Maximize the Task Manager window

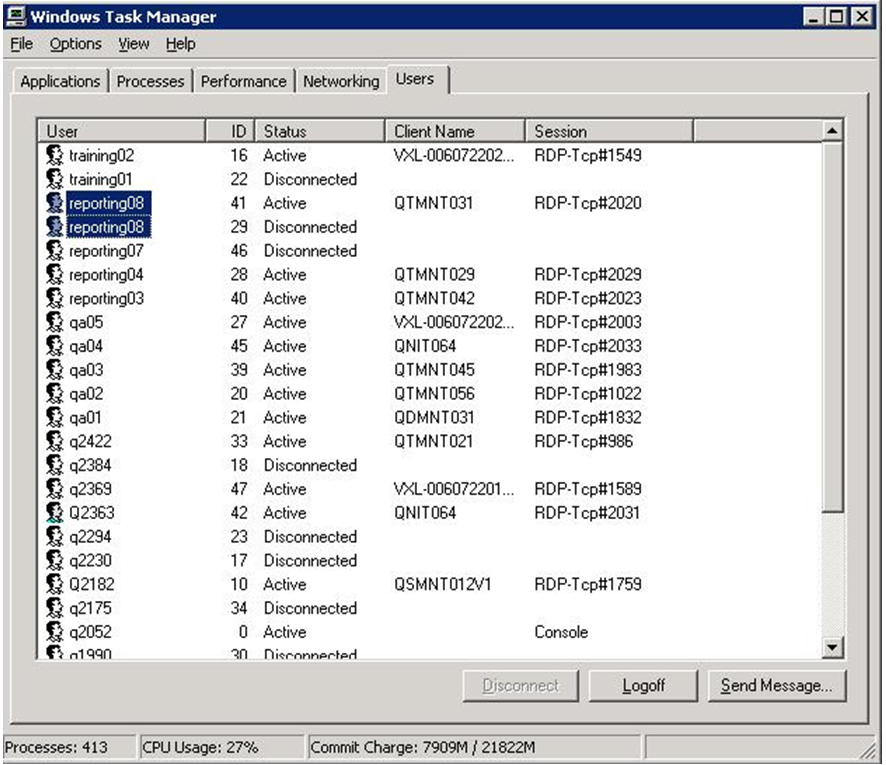(x=837, y=16)
